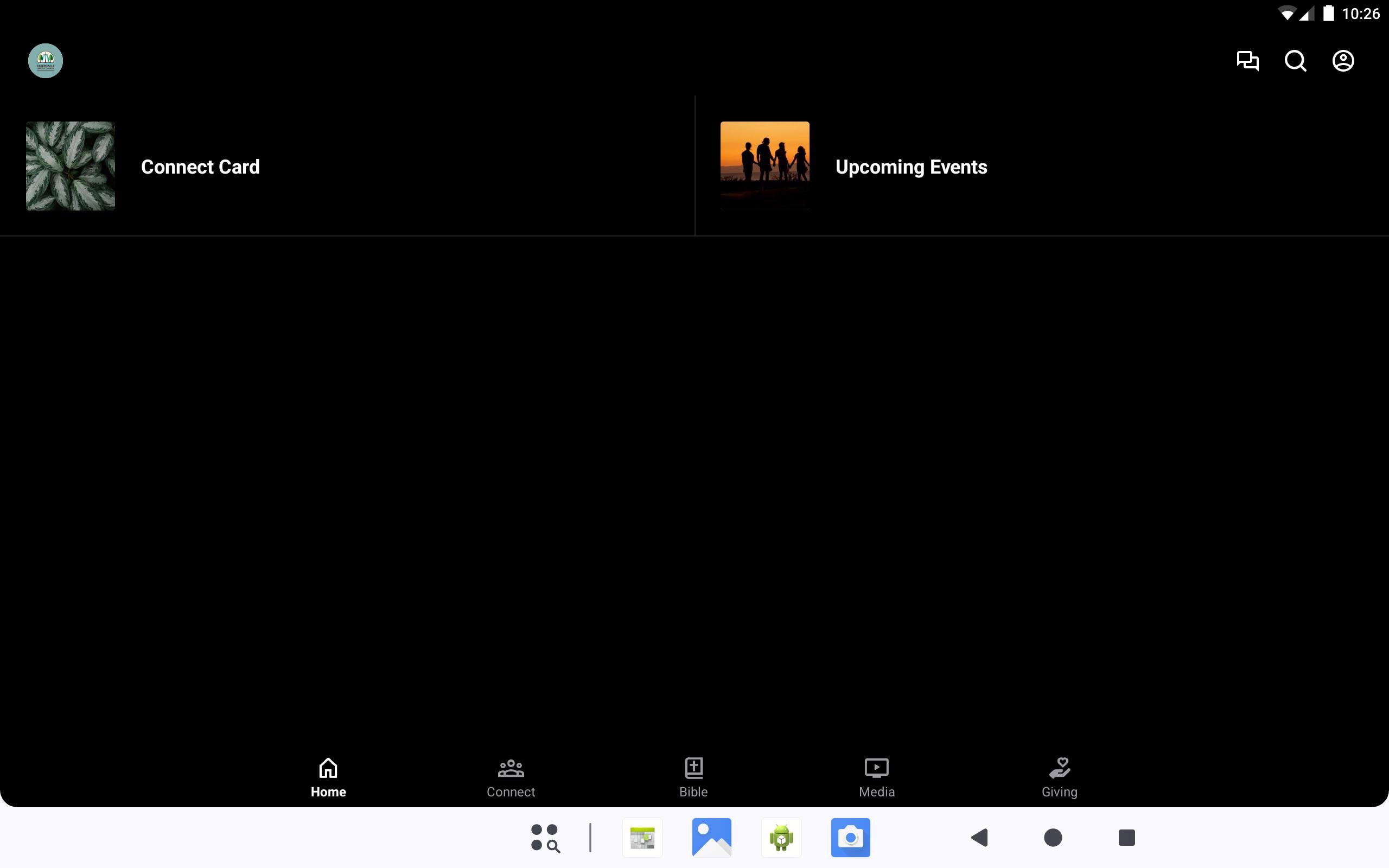Open the Bible tab

click(693, 777)
